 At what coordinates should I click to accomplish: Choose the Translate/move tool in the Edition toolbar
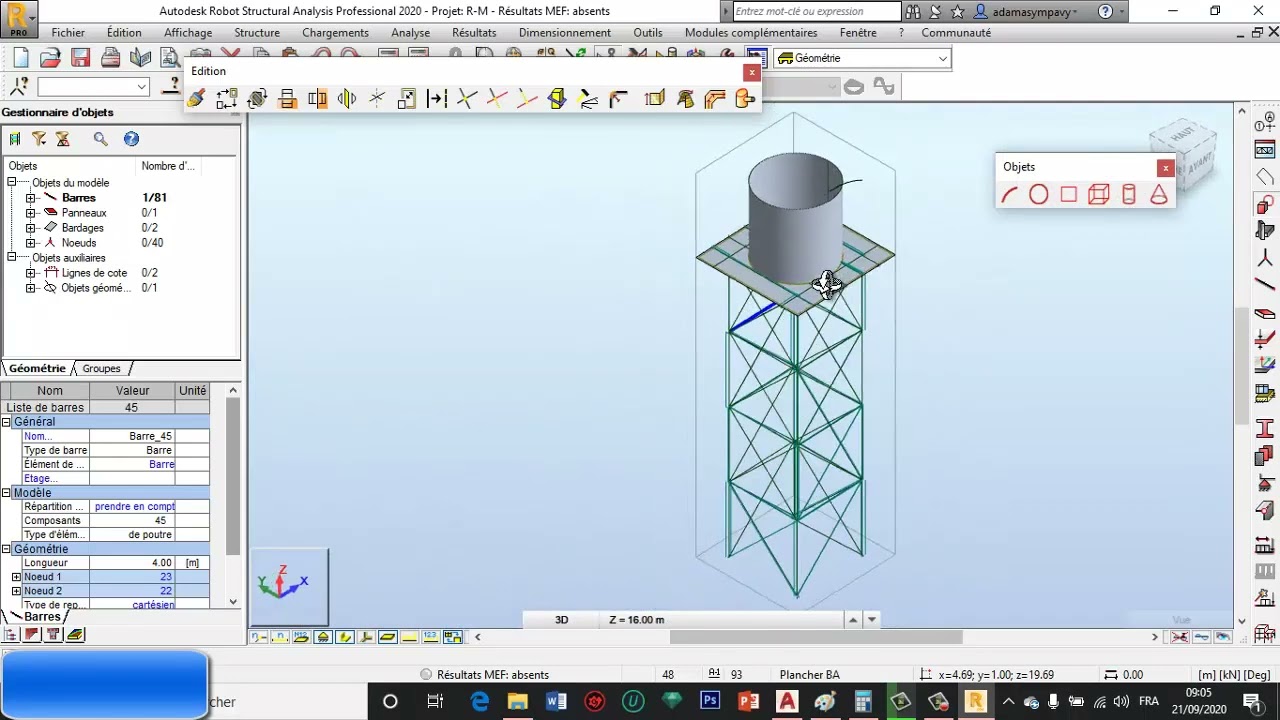tap(226, 98)
